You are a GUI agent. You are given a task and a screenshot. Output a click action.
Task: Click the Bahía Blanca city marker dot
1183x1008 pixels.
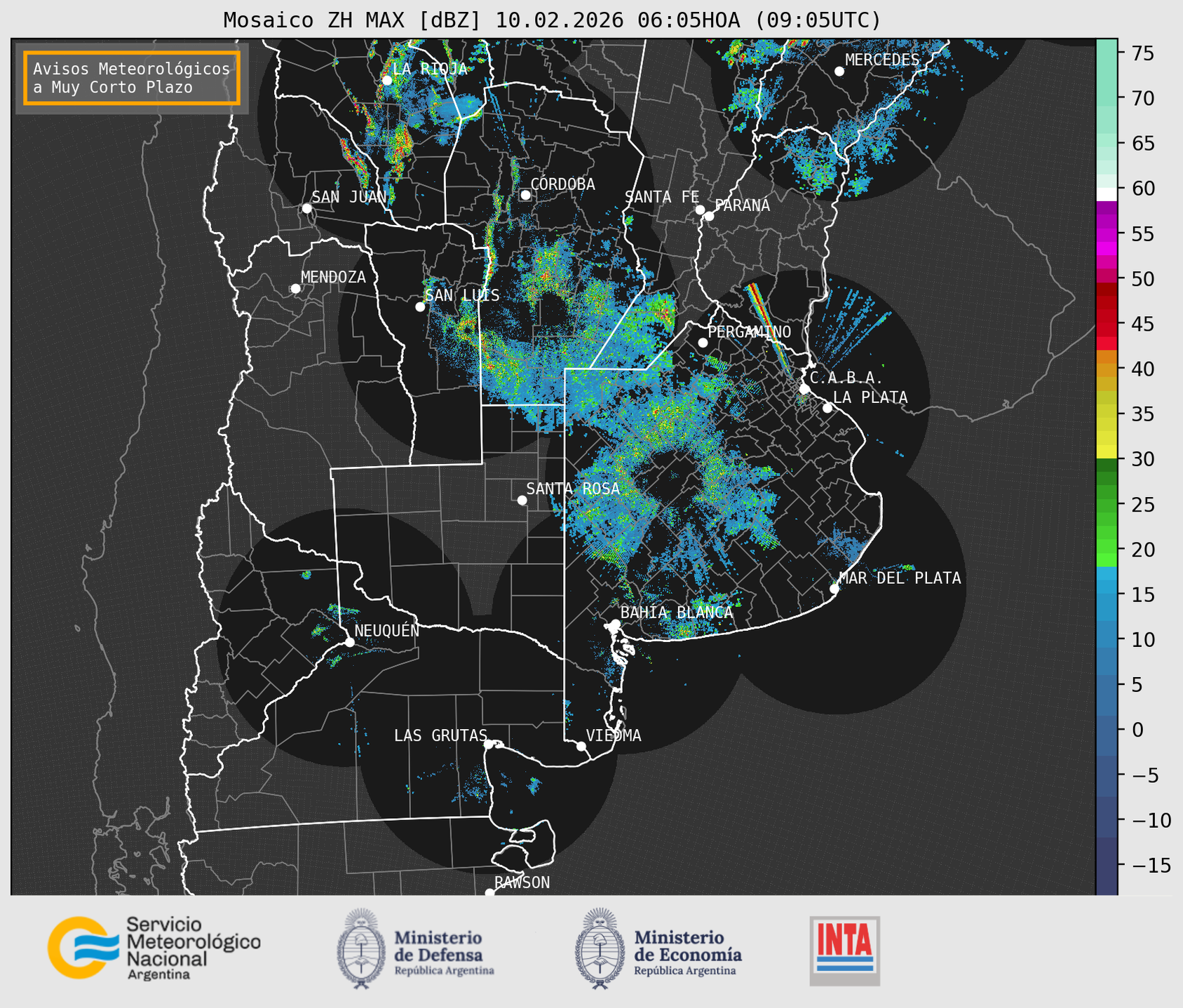point(615,624)
